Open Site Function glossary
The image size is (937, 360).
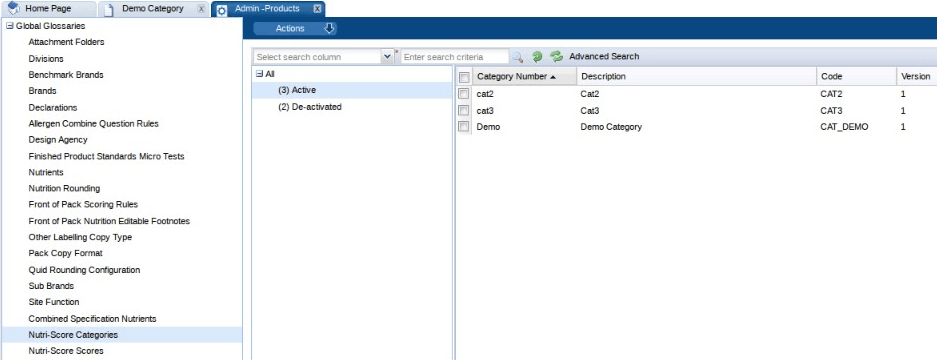[x=54, y=302]
